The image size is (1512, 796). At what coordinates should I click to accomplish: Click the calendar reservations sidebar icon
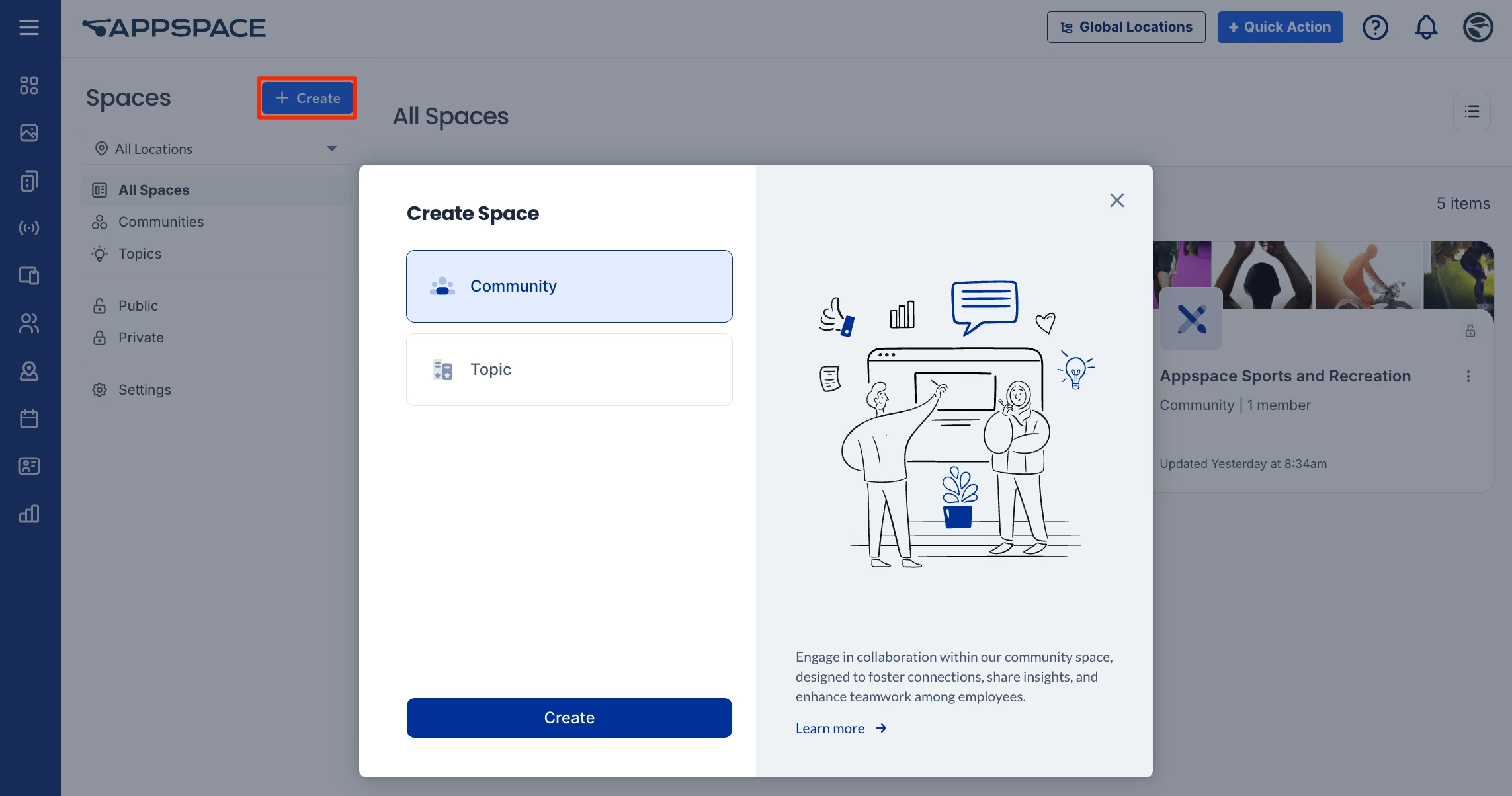pos(29,418)
